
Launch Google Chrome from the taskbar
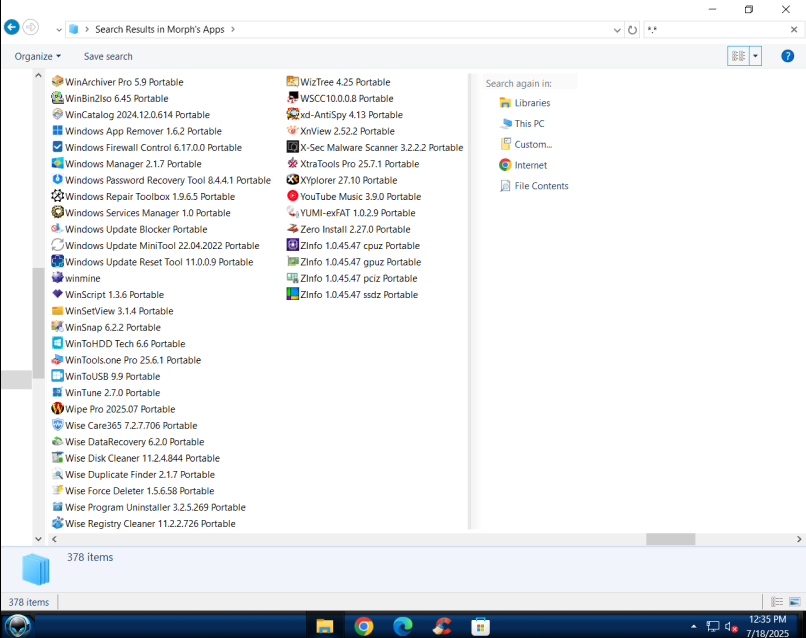363,626
